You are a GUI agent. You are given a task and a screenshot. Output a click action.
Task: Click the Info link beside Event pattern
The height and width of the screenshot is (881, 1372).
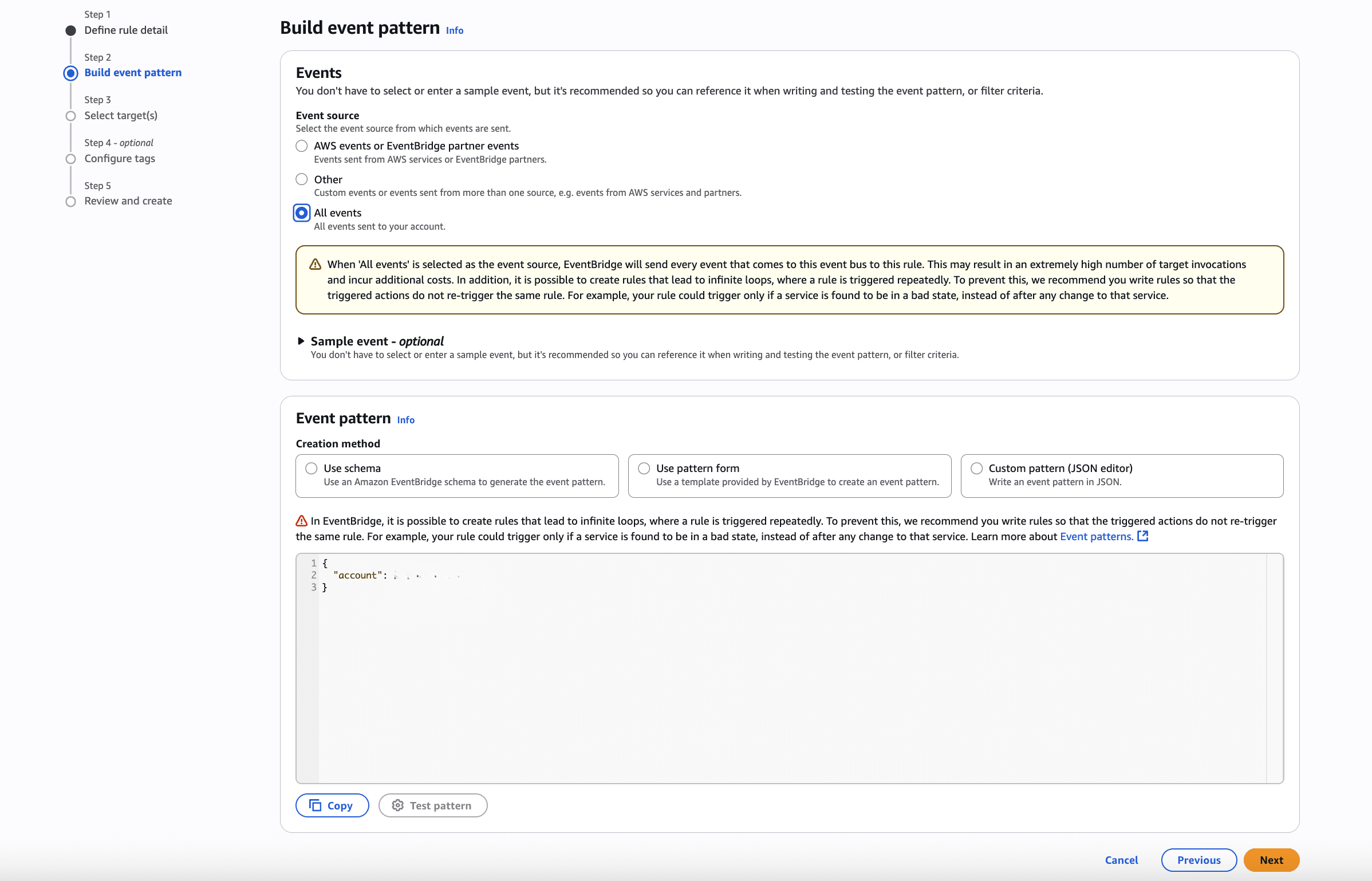click(x=405, y=419)
